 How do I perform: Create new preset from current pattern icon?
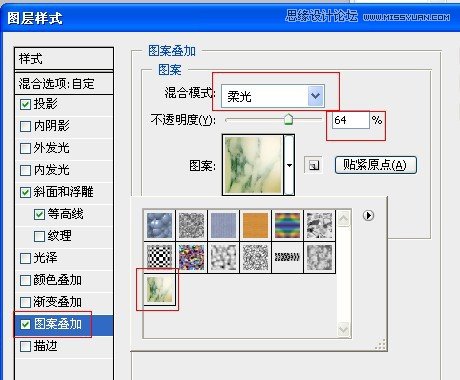(313, 165)
